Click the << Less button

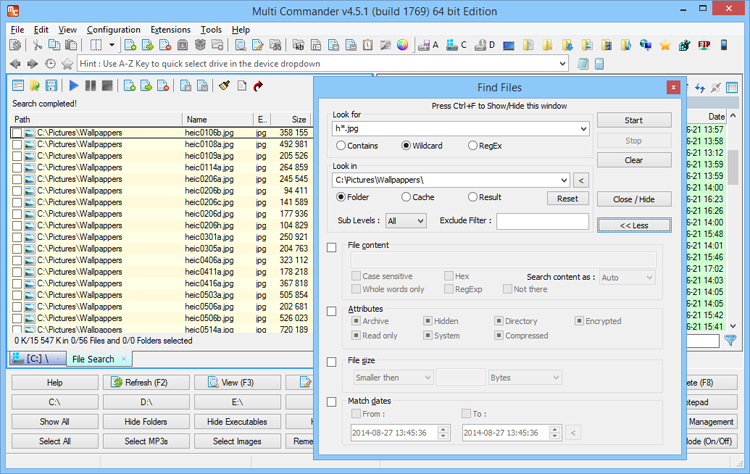point(634,225)
